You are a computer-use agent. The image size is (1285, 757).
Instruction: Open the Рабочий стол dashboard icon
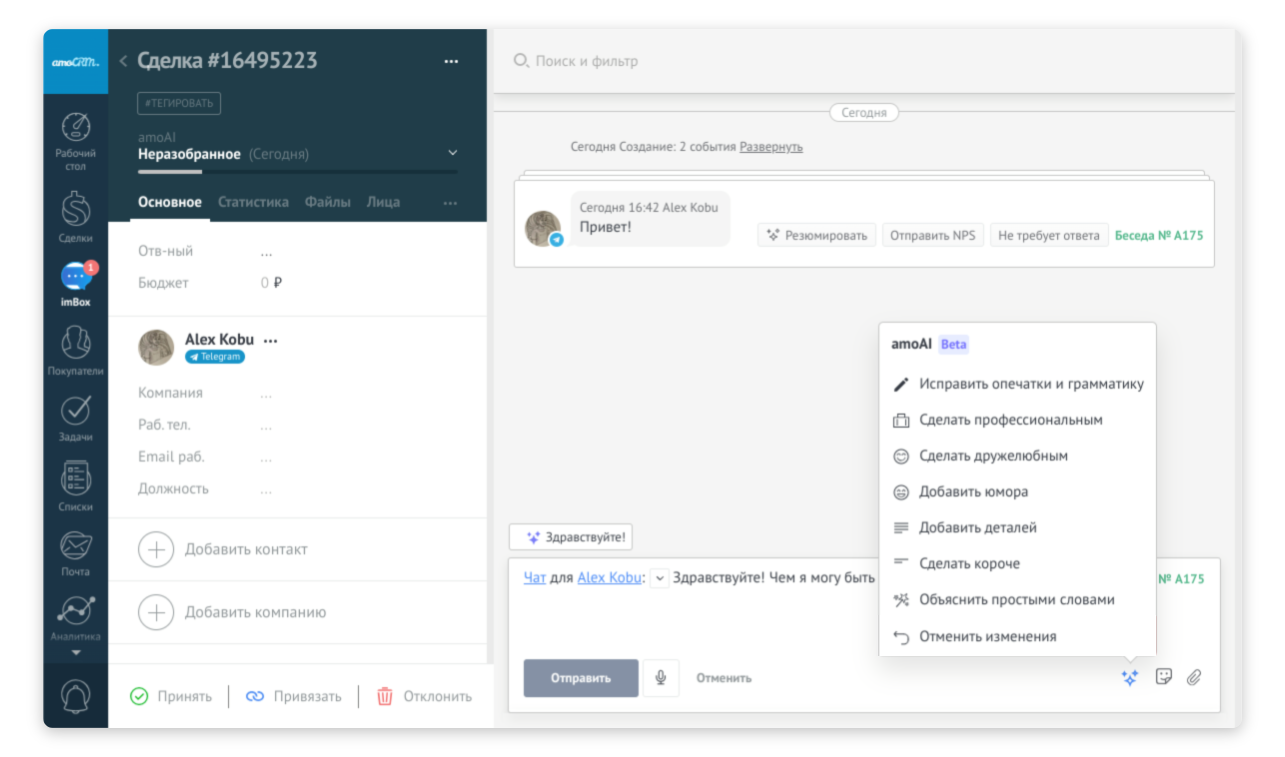76,130
